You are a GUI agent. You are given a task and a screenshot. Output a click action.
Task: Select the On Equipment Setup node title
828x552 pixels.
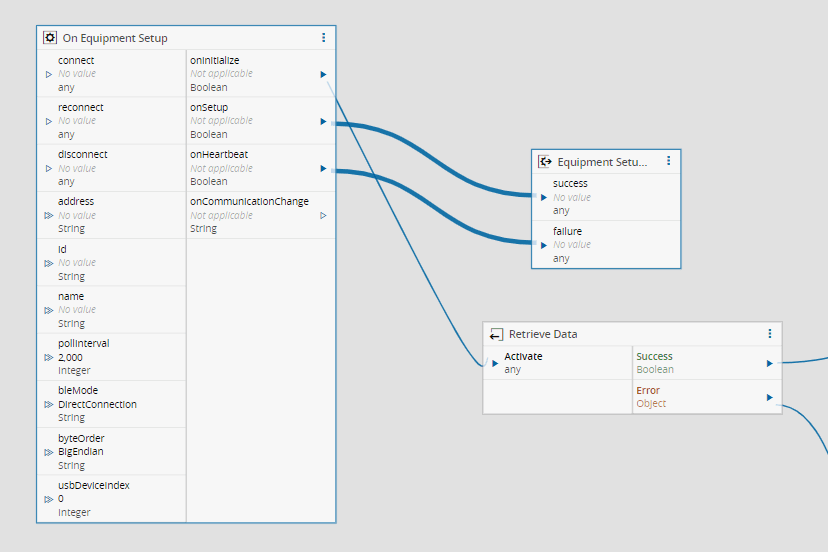click(115, 38)
